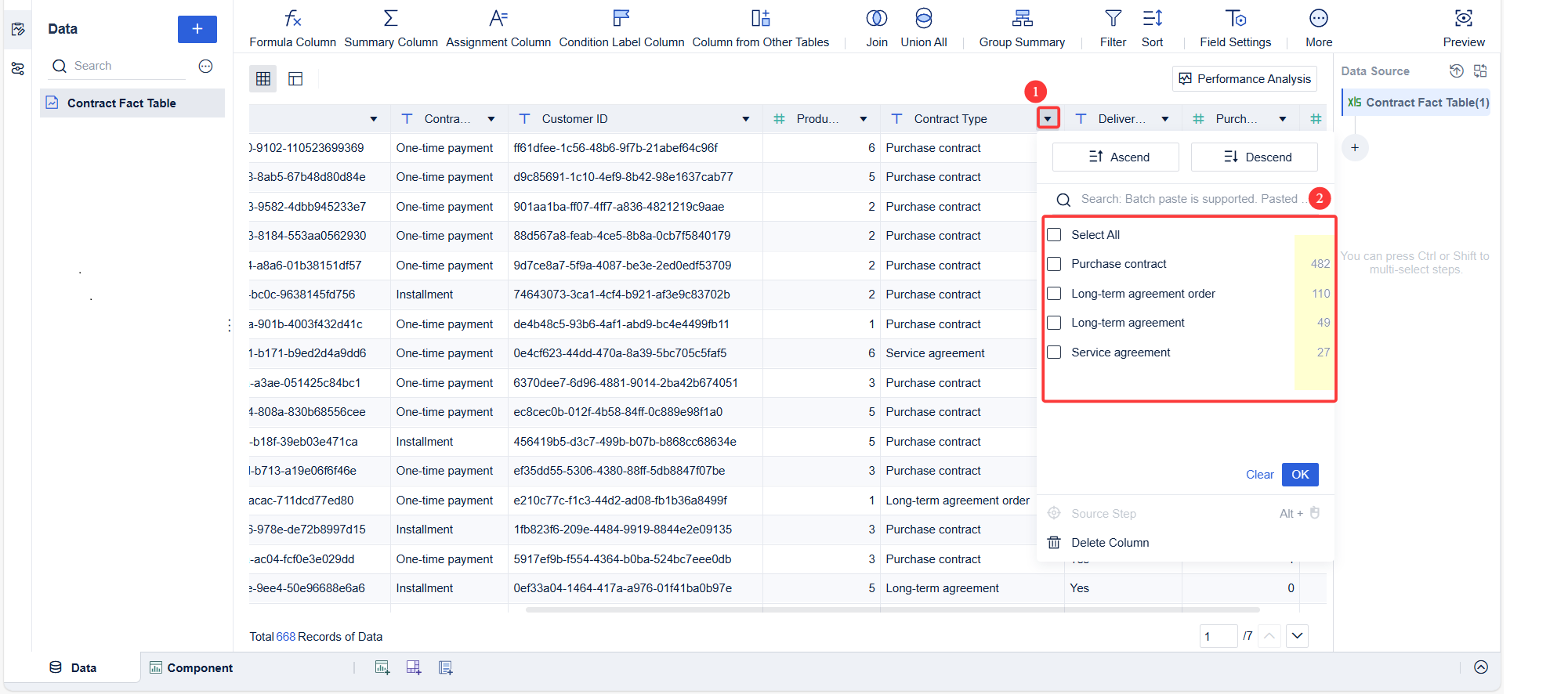Add a new step with the plus circle
The width and height of the screenshot is (1568, 694).
[x=1355, y=148]
